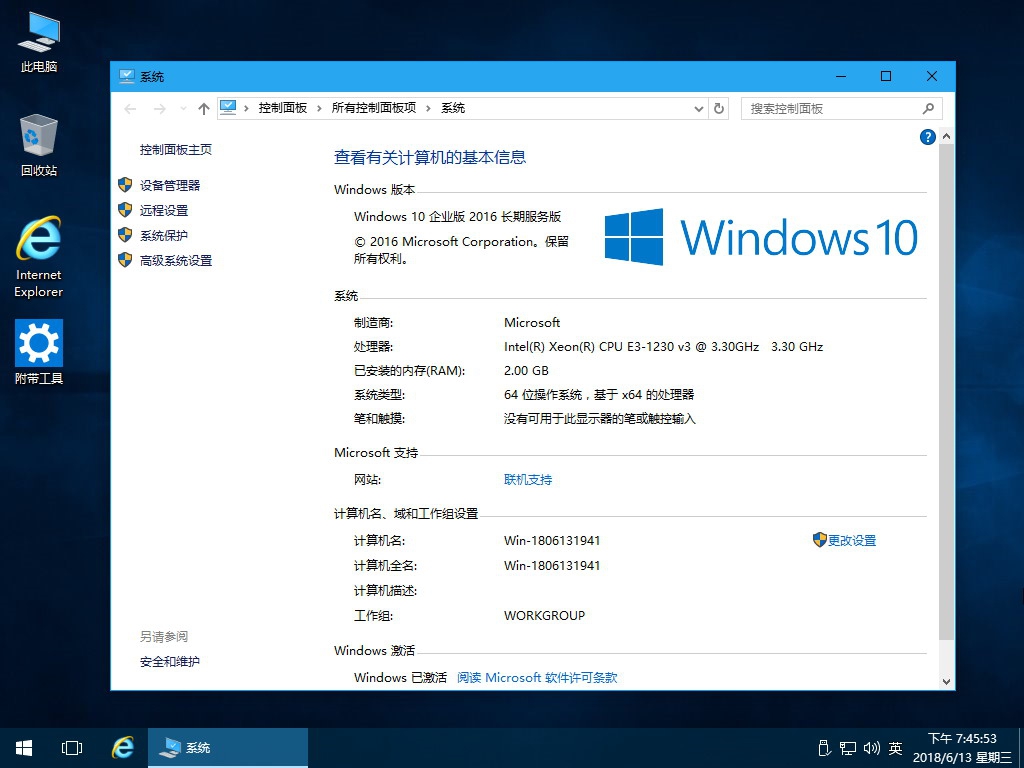The width and height of the screenshot is (1024, 768).
Task: Click the volume speaker tray icon
Action: [x=872, y=748]
